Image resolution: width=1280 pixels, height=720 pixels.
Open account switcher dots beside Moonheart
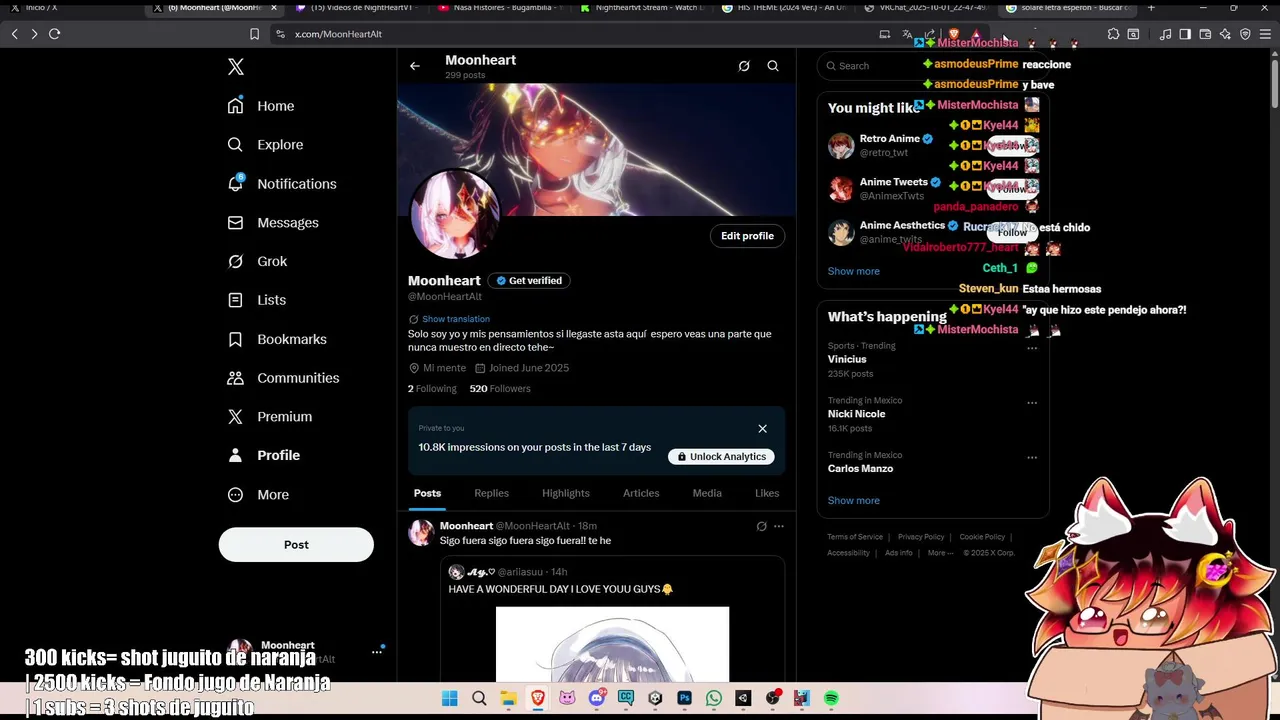coord(377,652)
